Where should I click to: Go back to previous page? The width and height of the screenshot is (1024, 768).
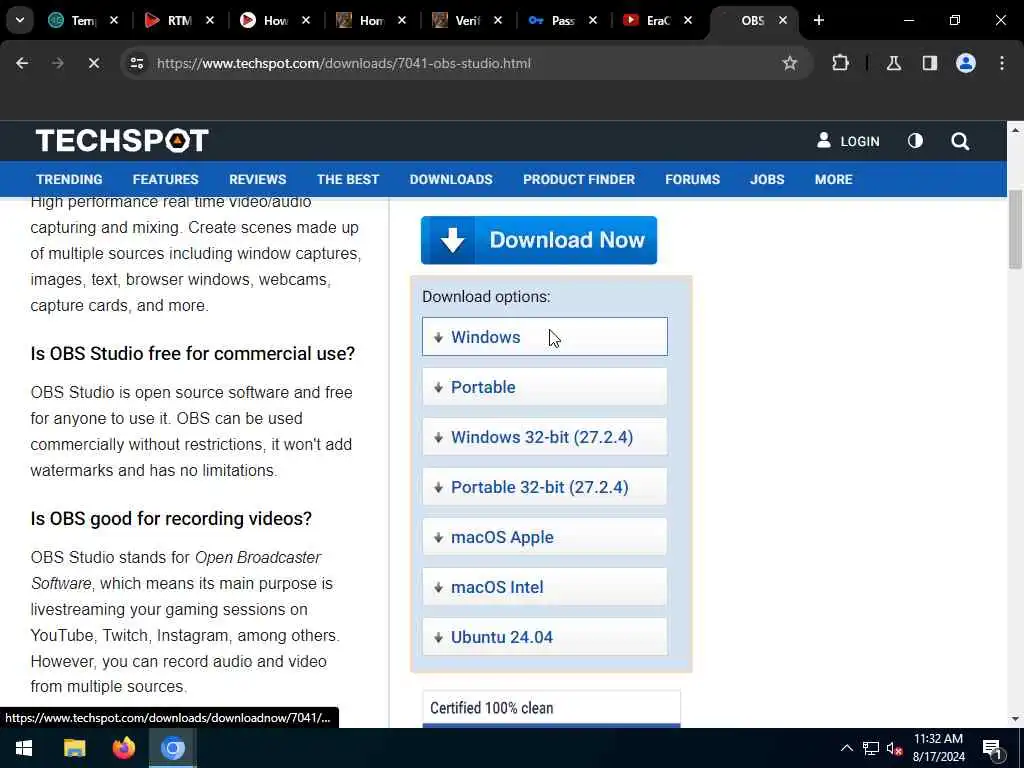[22, 63]
